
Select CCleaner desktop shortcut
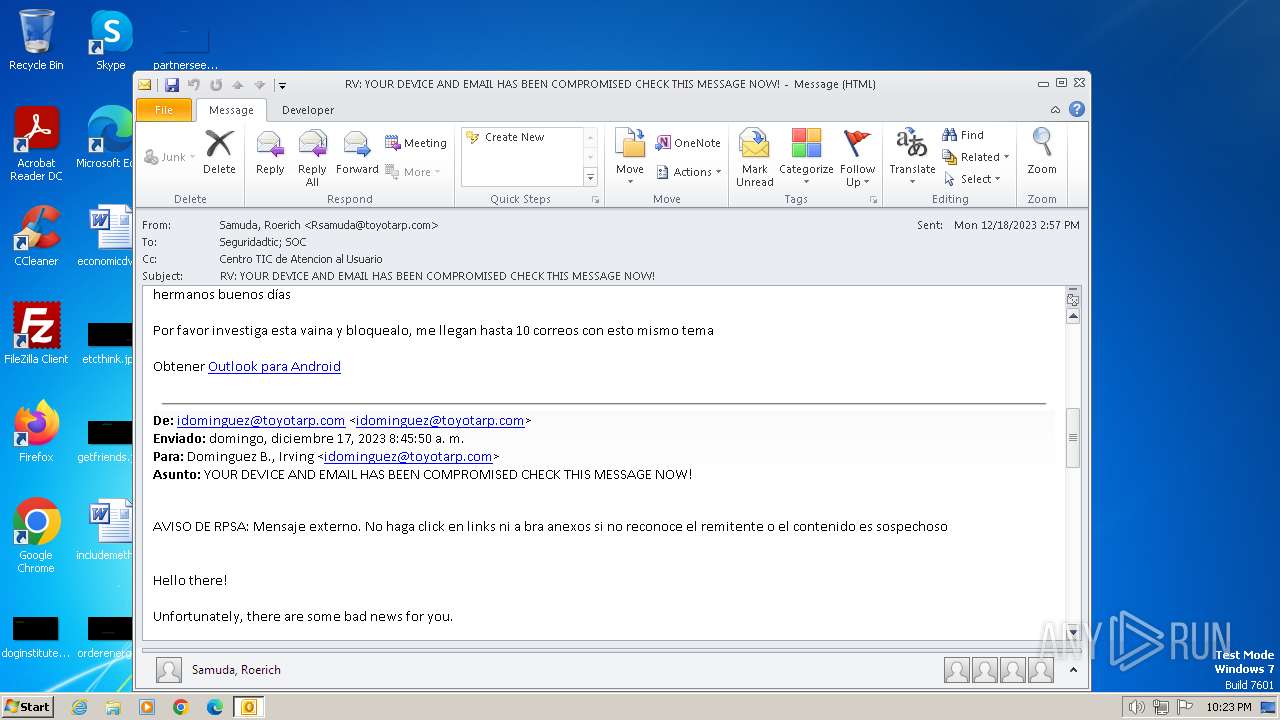(x=36, y=236)
